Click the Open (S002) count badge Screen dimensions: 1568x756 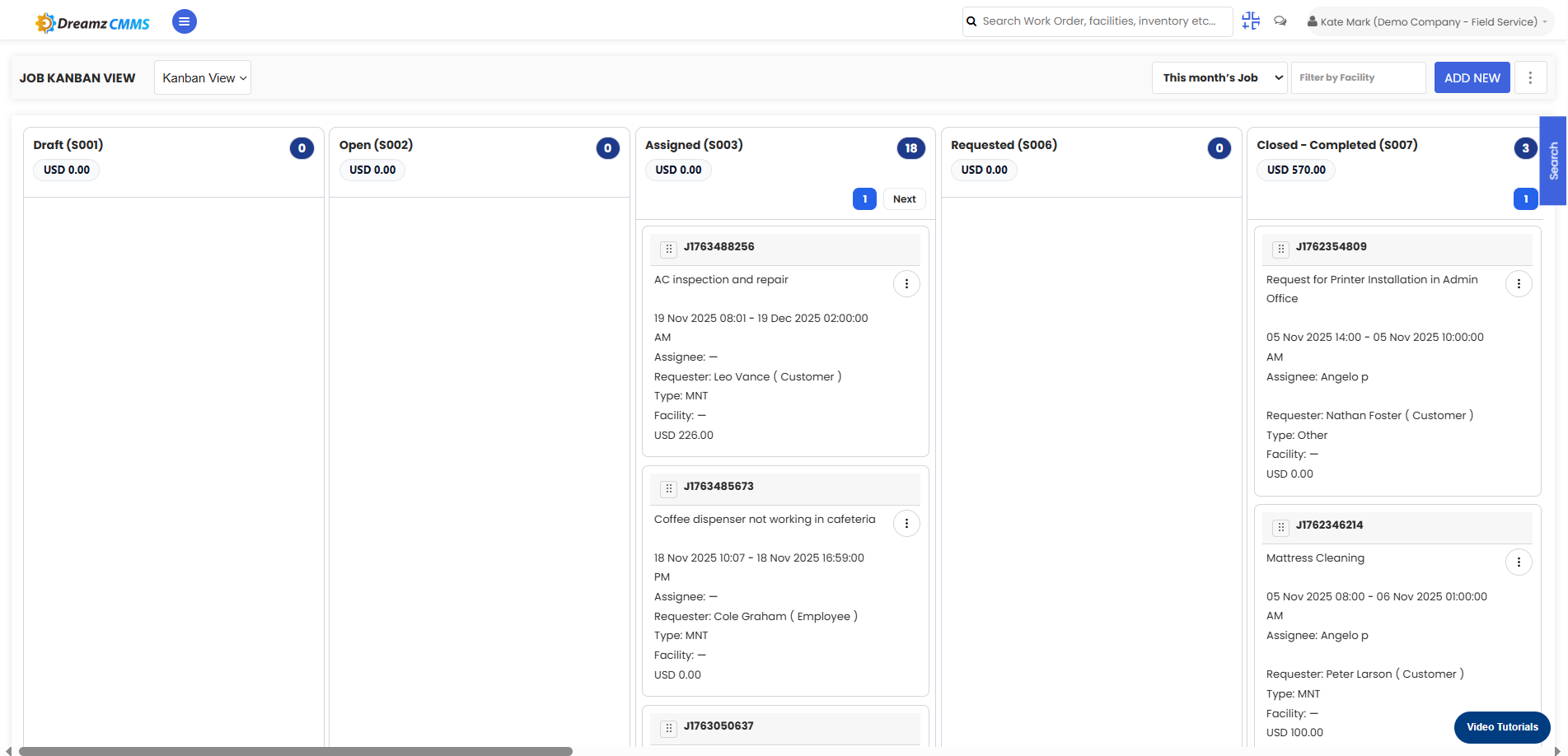click(x=607, y=148)
